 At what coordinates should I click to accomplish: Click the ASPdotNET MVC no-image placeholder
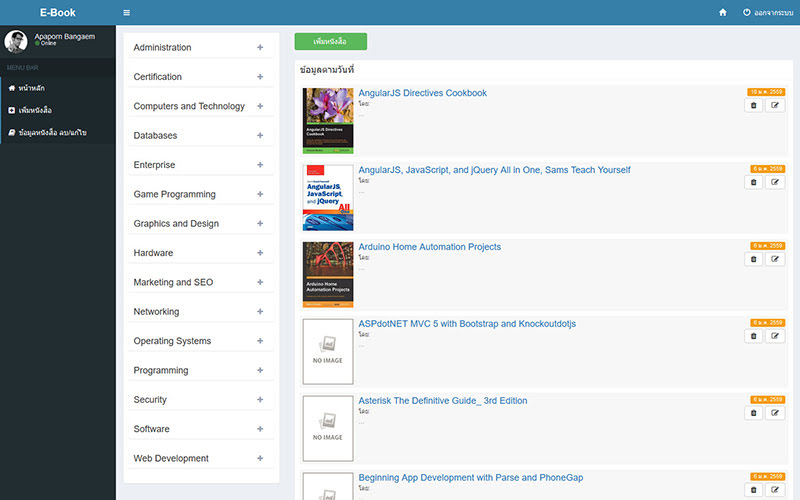click(x=328, y=352)
